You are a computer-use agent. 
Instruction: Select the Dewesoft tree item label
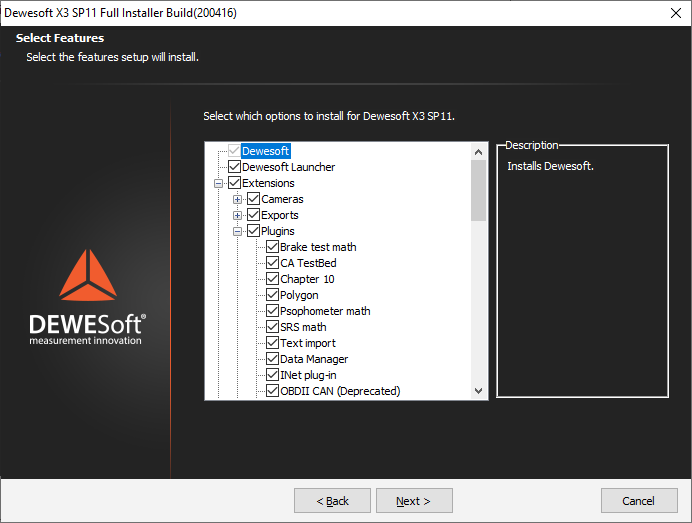pyautogui.click(x=266, y=151)
